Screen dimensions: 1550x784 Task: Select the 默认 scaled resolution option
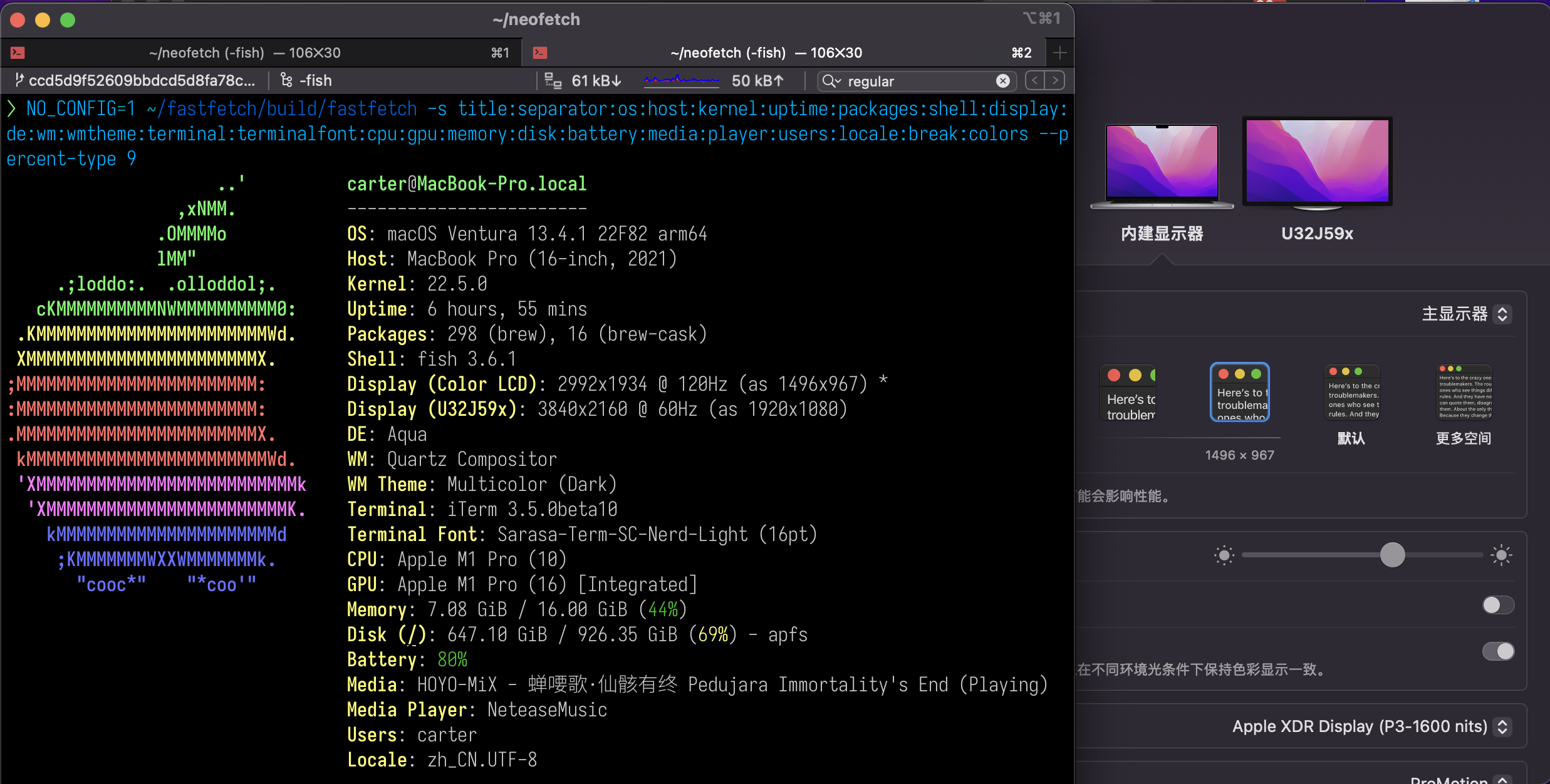pyautogui.click(x=1351, y=391)
